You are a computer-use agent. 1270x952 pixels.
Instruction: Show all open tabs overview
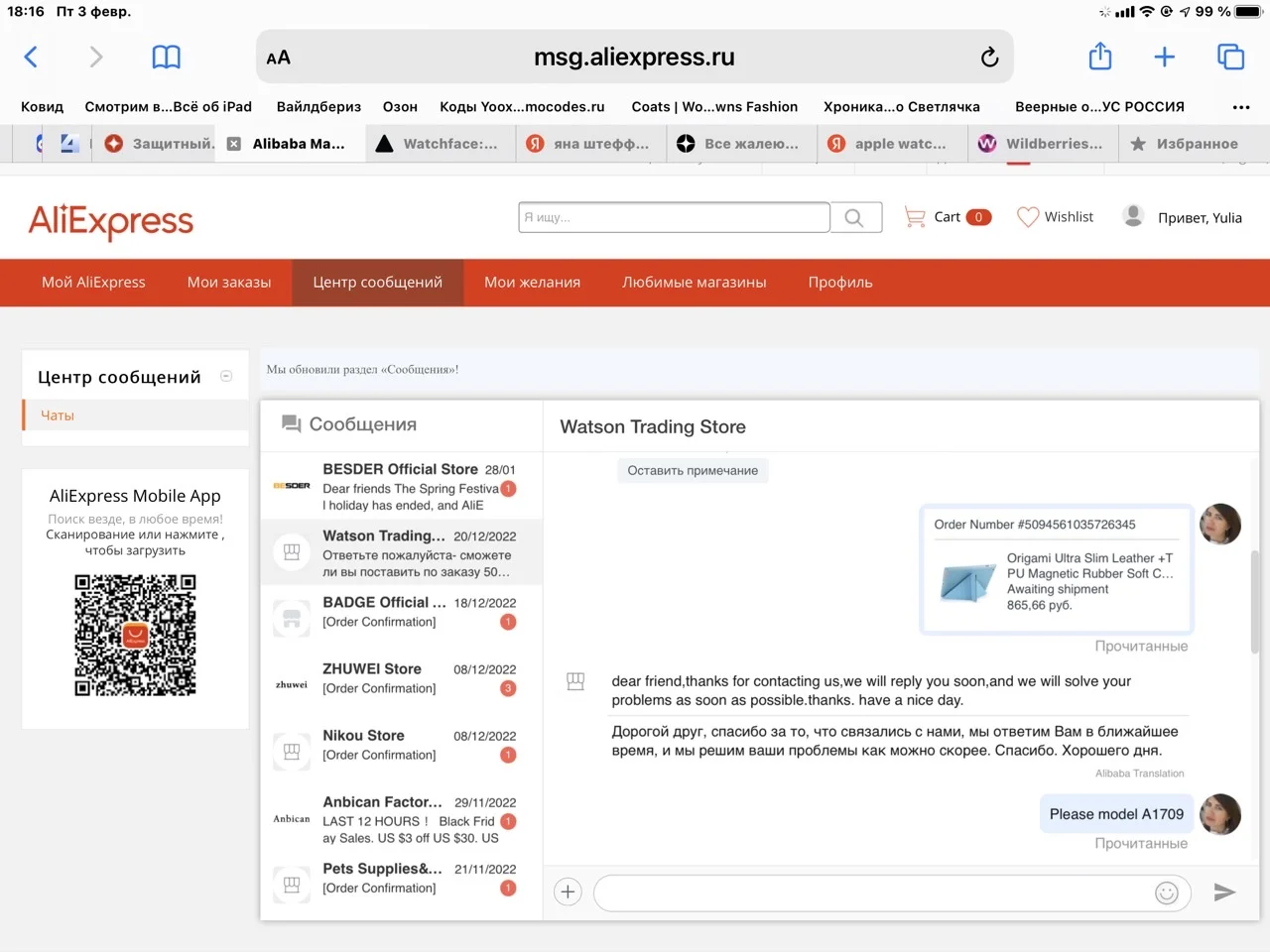(x=1230, y=57)
